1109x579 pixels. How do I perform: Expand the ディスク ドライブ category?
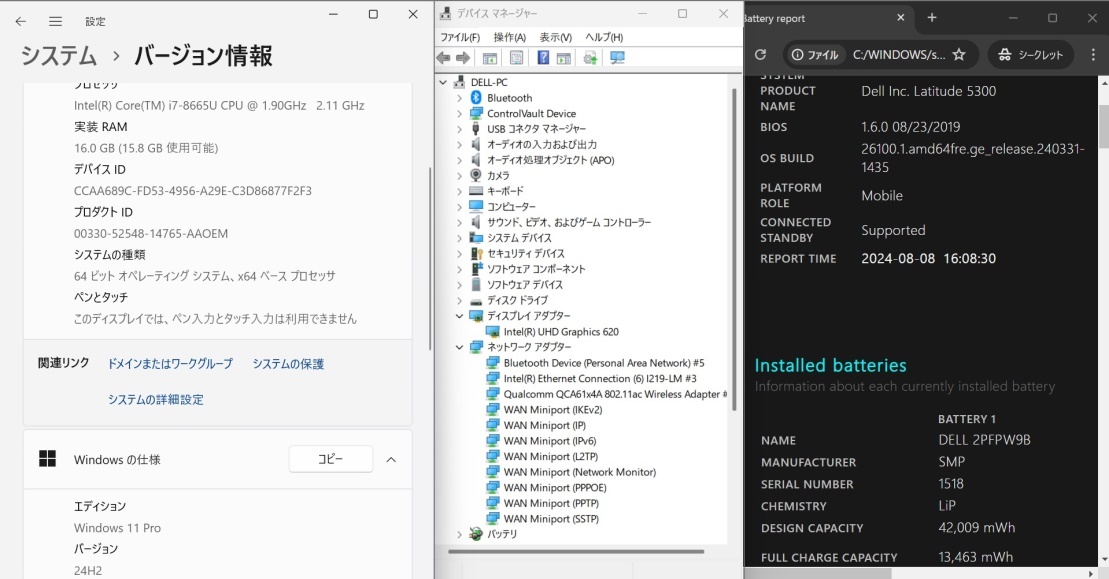pyautogui.click(x=460, y=300)
